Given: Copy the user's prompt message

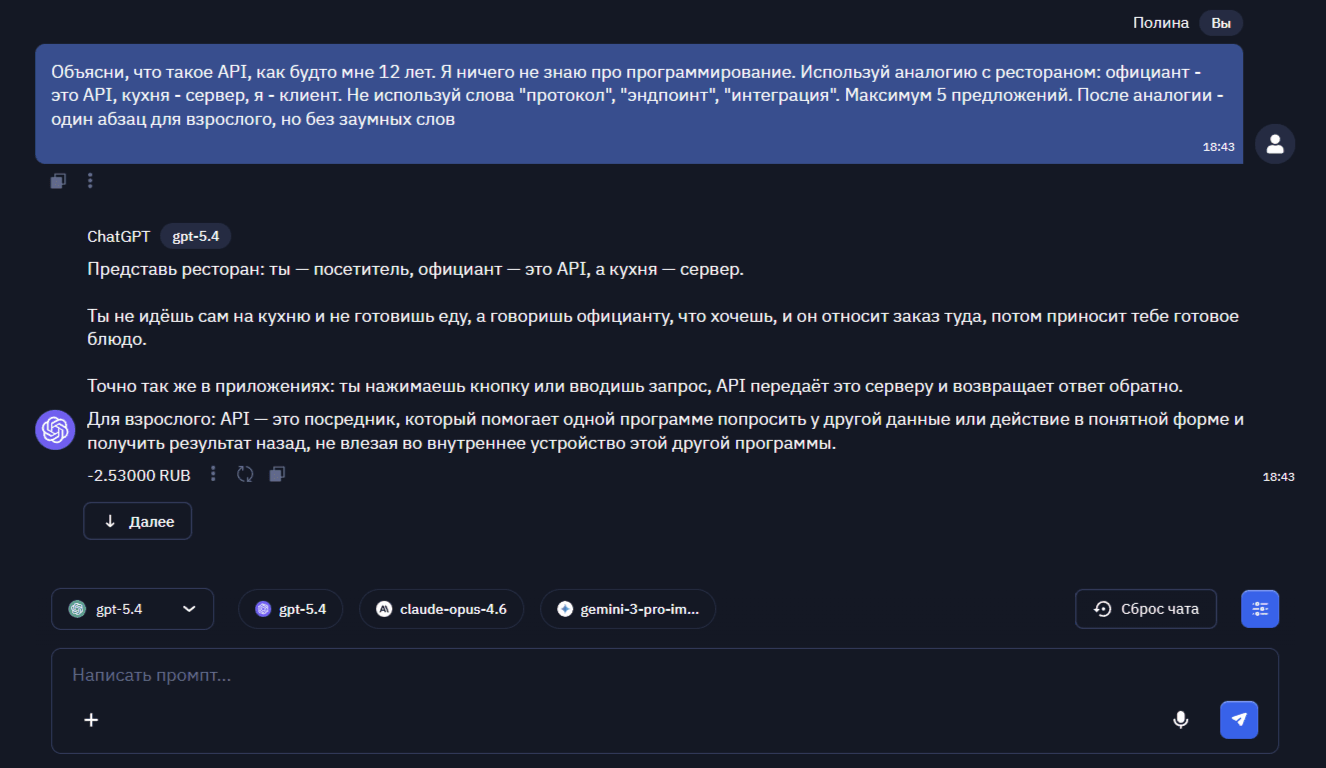Looking at the screenshot, I should (58, 181).
